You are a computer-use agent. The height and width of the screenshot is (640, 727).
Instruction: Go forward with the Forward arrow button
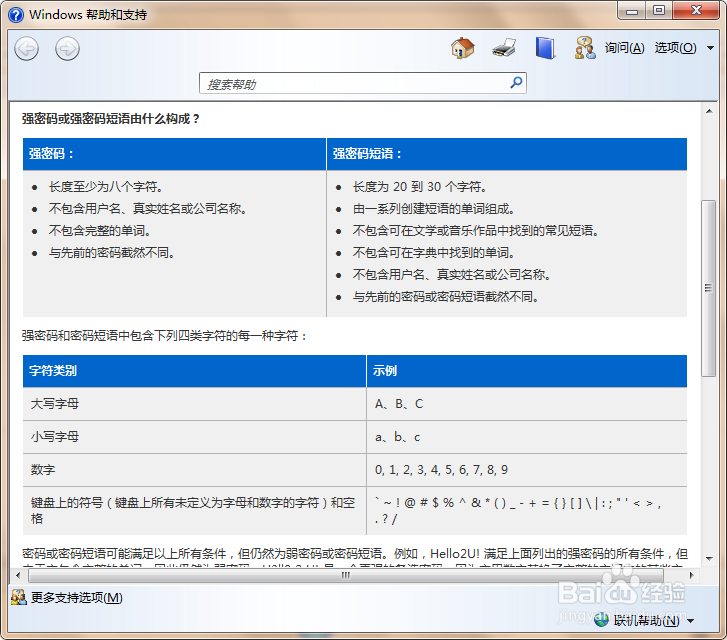(67, 49)
